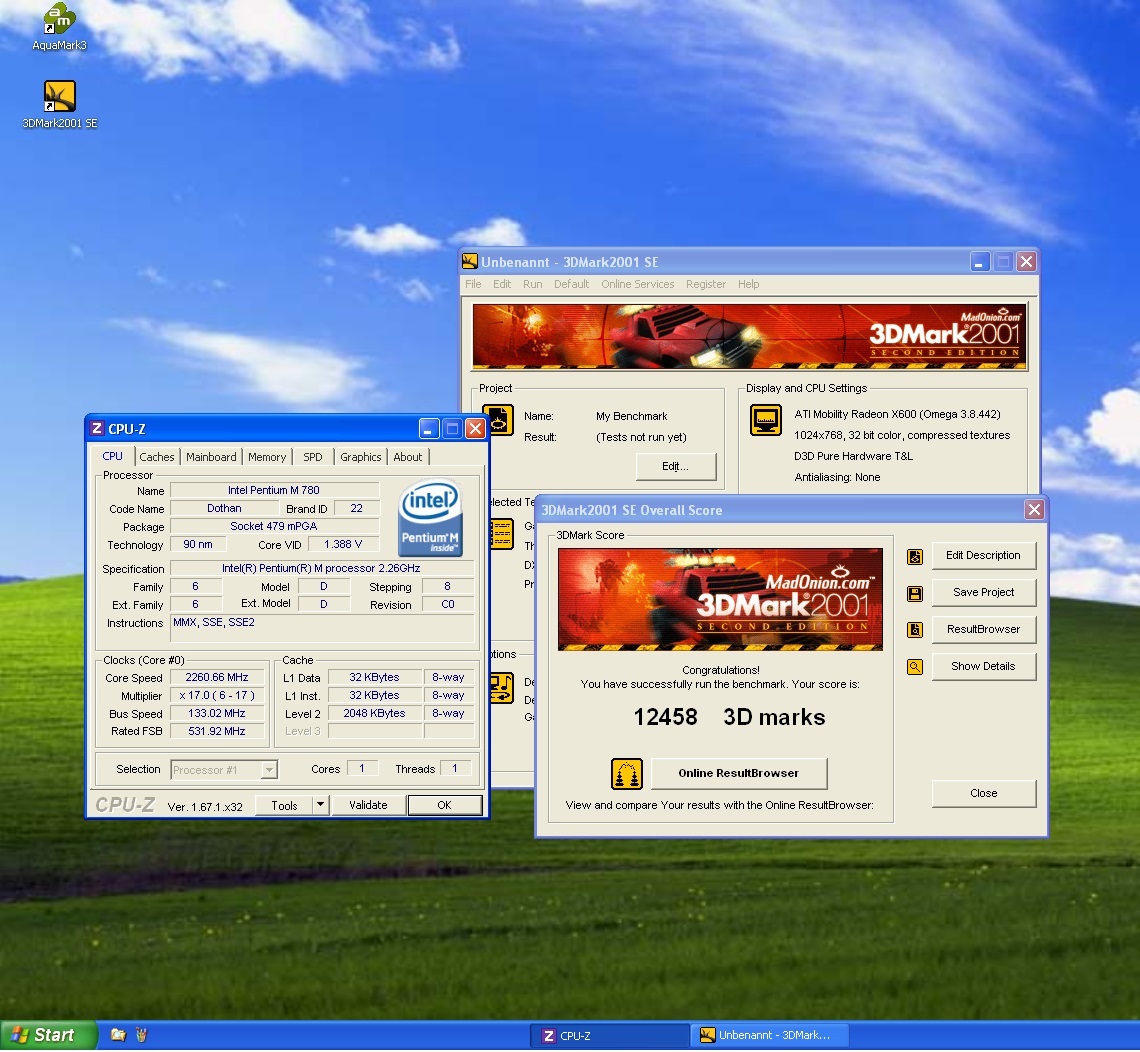Minimize the CPU-Z window
1140x1052 pixels.
(429, 429)
